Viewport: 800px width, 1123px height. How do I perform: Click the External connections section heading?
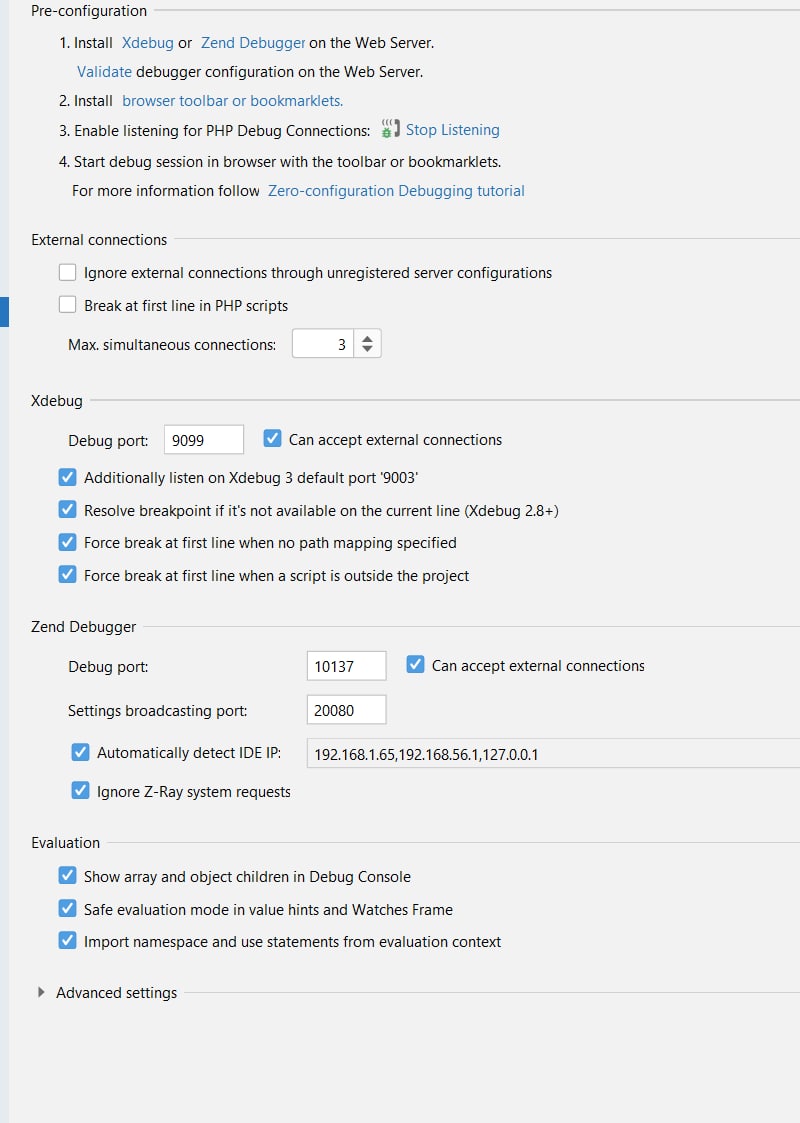99,240
